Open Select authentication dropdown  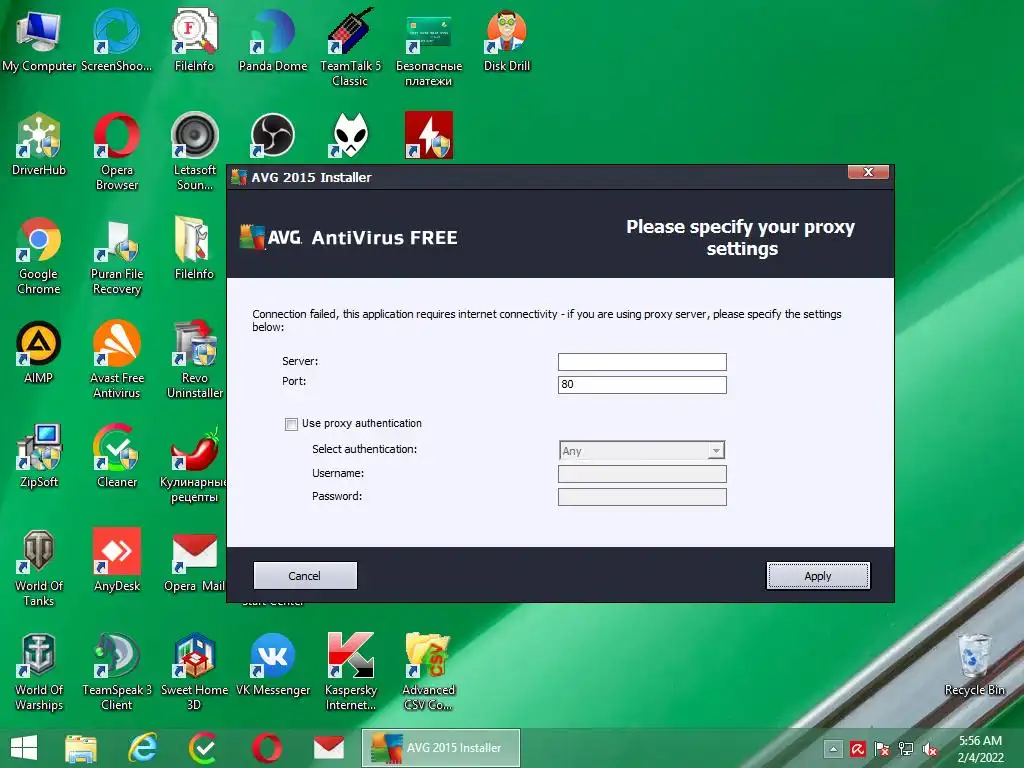click(642, 451)
